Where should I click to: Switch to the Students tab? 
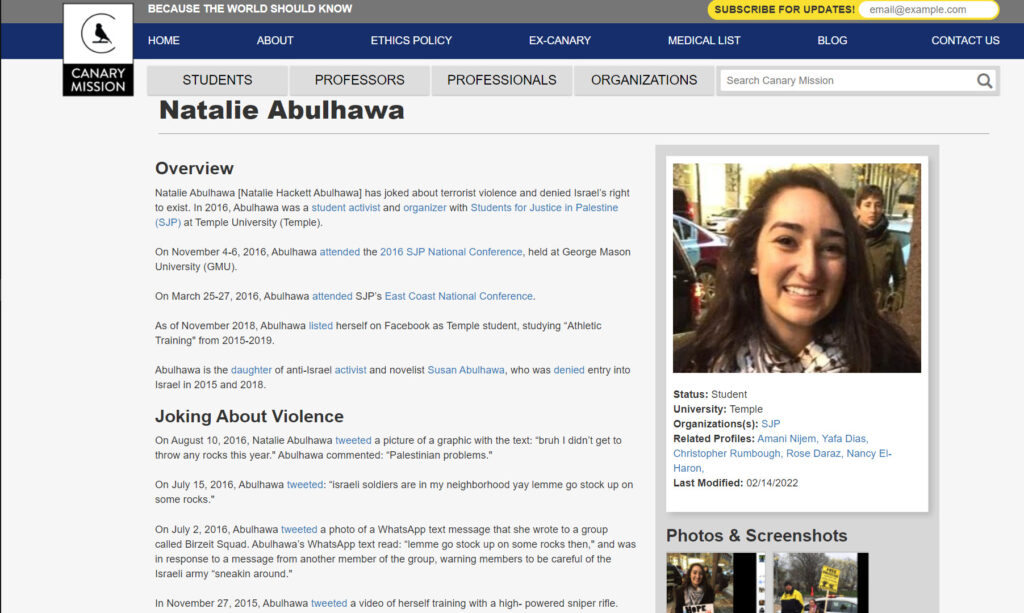point(217,80)
